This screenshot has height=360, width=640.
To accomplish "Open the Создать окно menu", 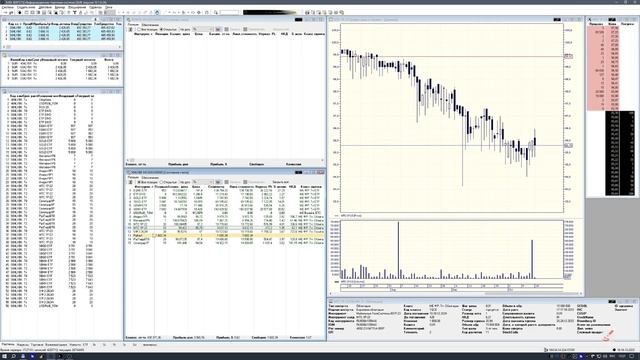I will pos(26,7).
